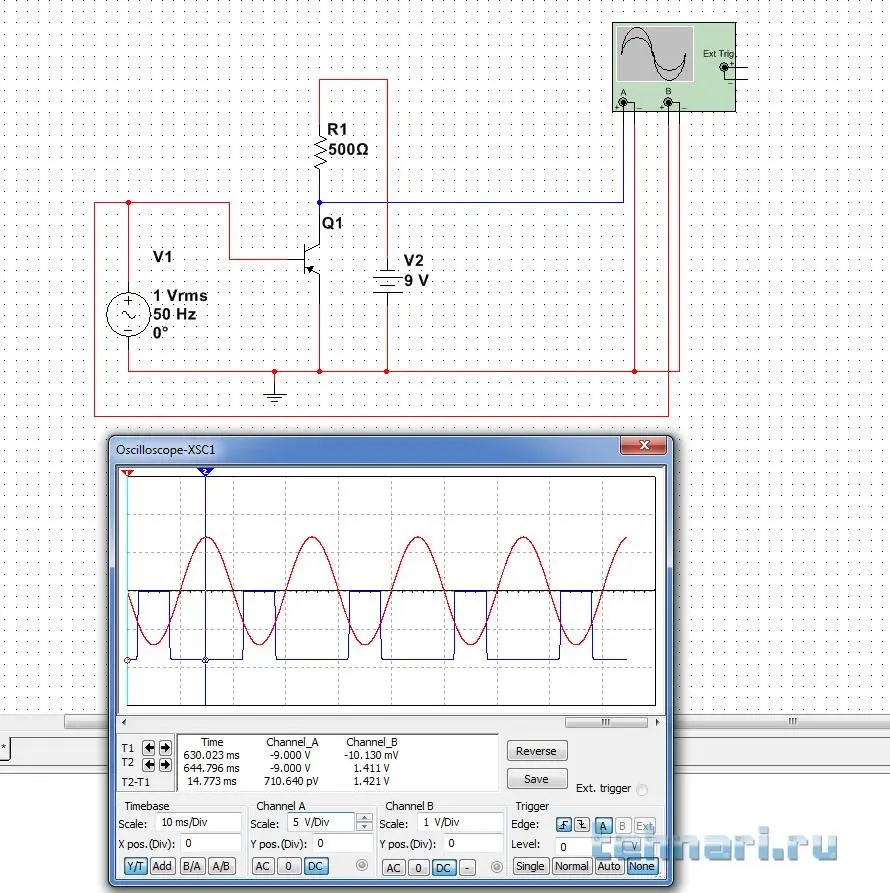
Task: Click Channel_B reading 1.411 V
Action: coord(371,768)
